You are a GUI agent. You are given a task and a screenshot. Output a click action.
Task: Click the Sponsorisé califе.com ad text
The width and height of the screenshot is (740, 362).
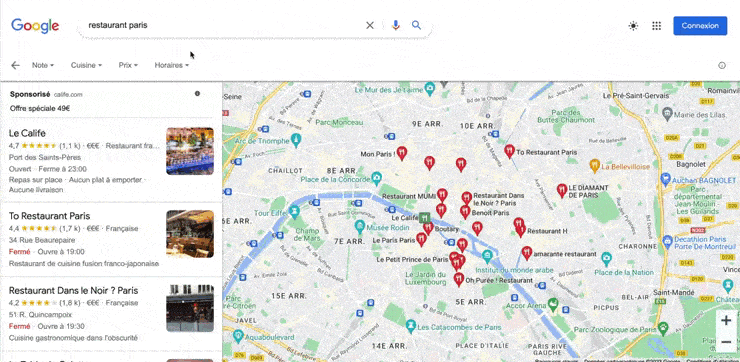(46, 94)
